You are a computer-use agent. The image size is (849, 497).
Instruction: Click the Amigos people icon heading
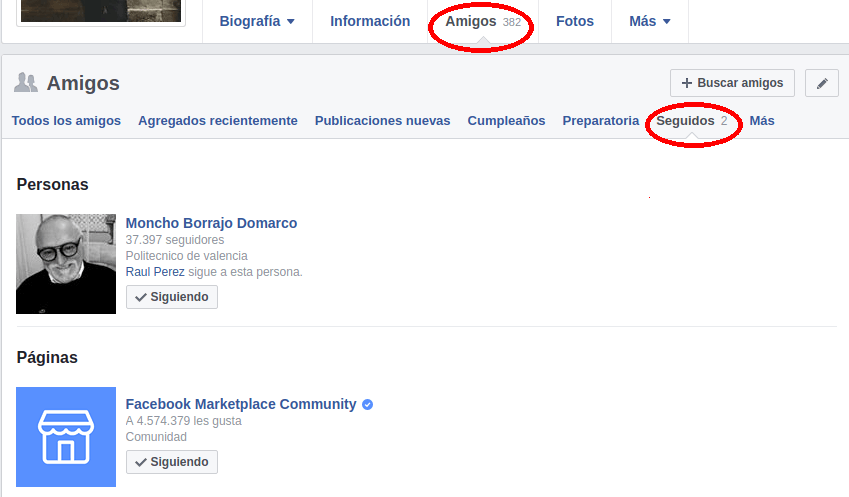[x=25, y=83]
